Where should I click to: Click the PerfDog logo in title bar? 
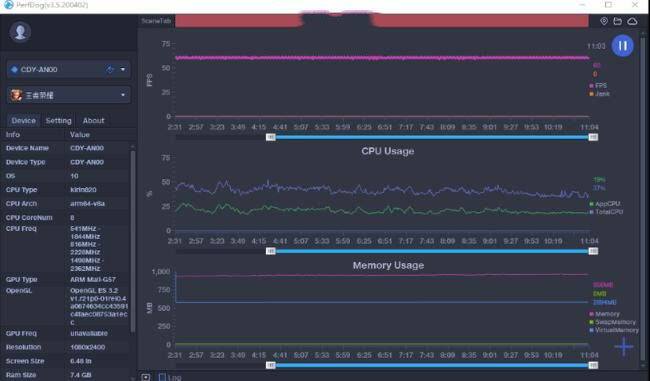click(x=8, y=5)
